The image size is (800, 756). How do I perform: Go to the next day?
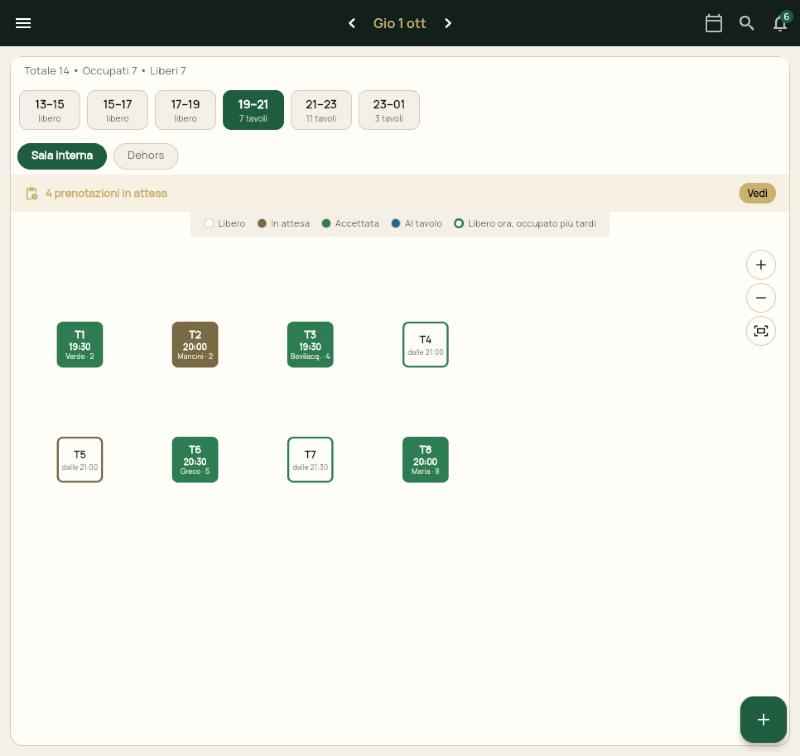[x=448, y=23]
